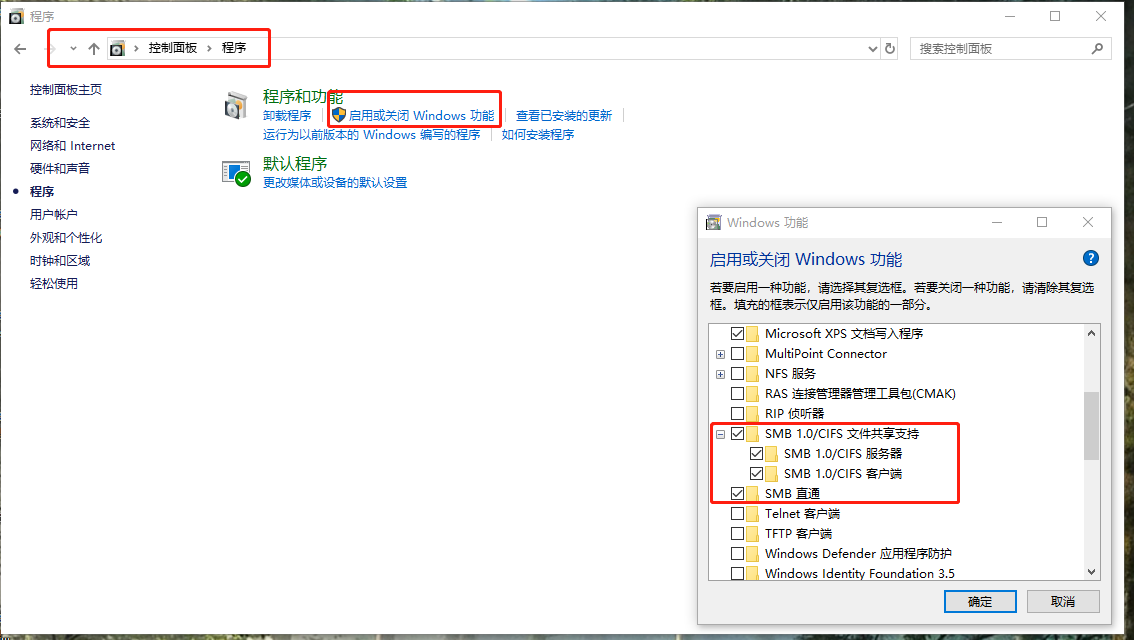This screenshot has height=640, width=1134.
Task: Select the Microsoft XPS 文档写入程序 folder icon
Action: pyautogui.click(x=753, y=333)
